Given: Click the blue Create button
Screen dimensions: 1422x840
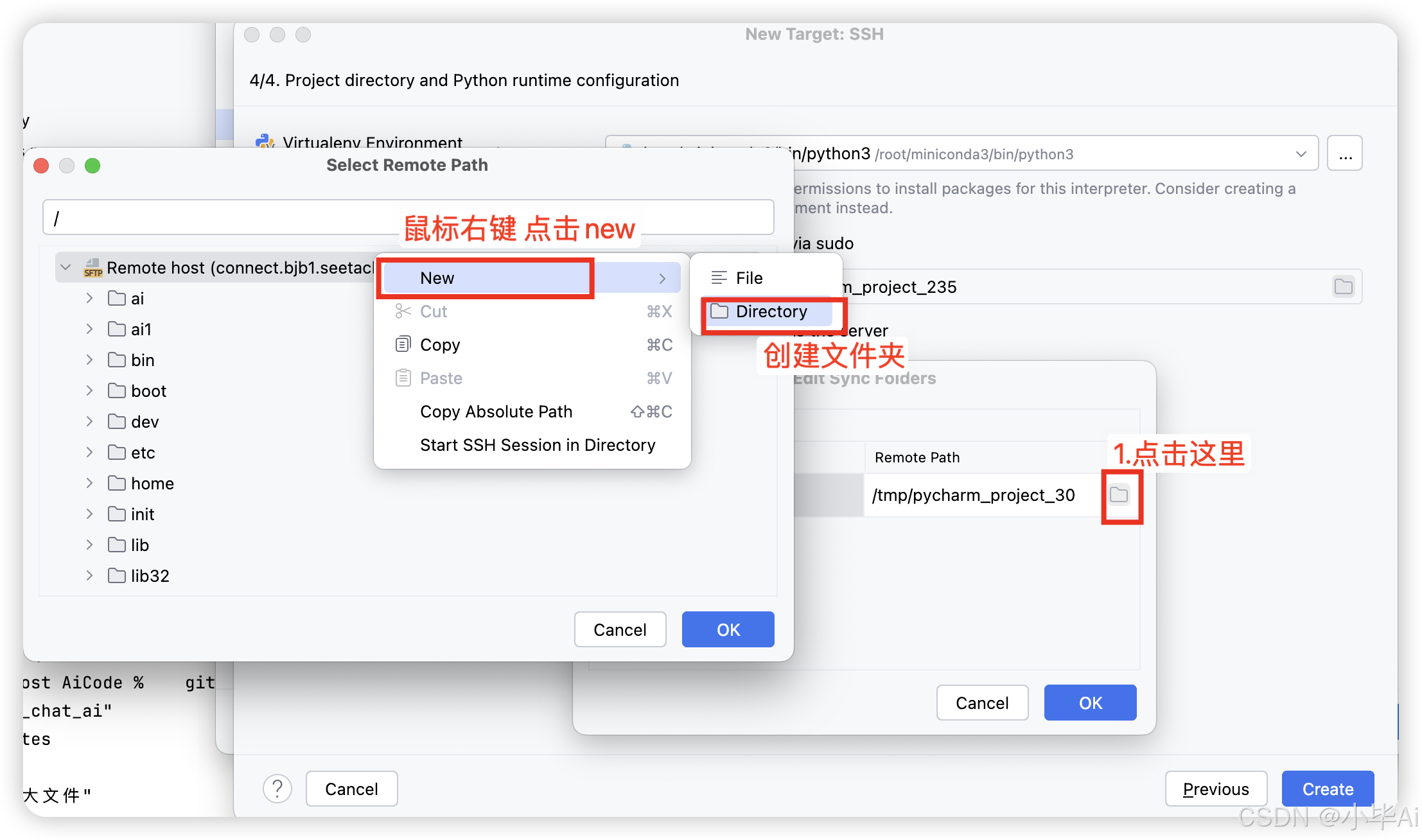Looking at the screenshot, I should click(x=1328, y=789).
